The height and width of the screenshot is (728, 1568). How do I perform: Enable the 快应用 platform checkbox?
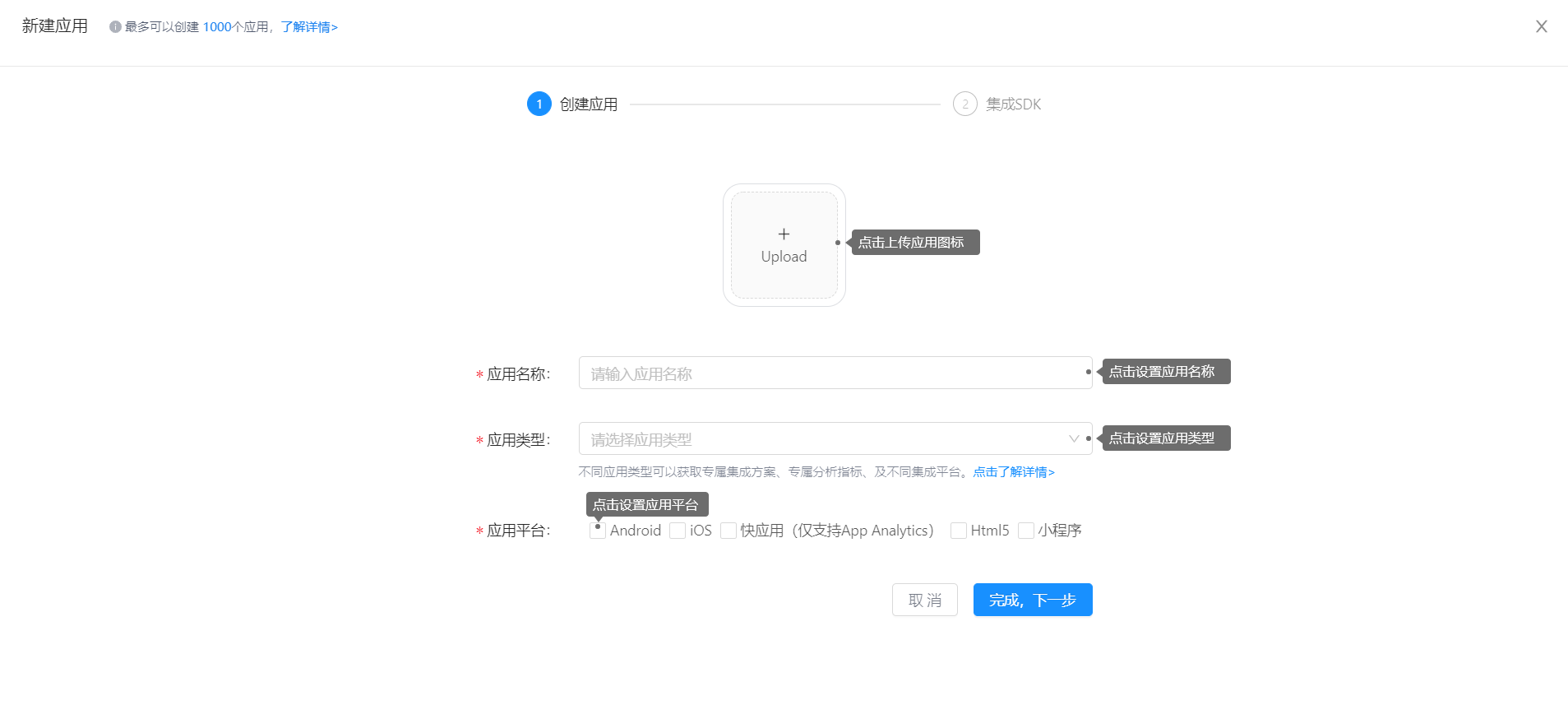728,531
